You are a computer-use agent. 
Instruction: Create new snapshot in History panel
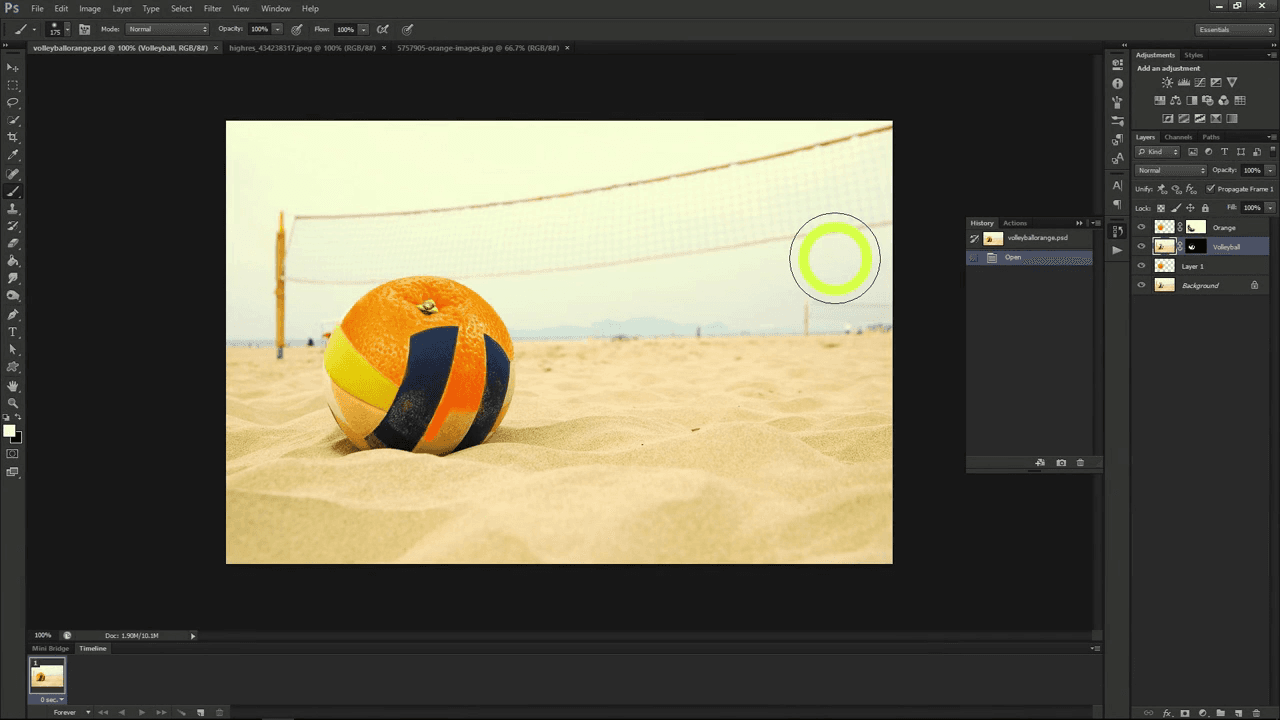pyautogui.click(x=1061, y=463)
